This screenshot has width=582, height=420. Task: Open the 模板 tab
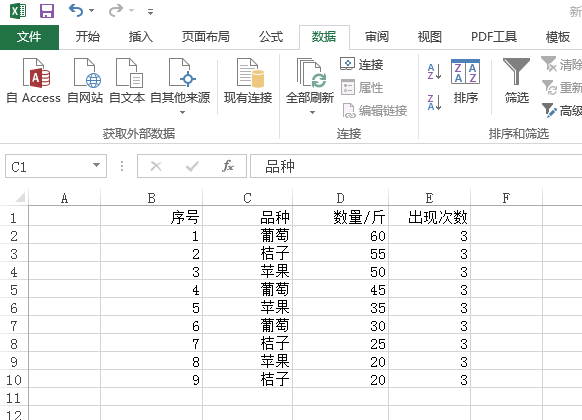(x=558, y=37)
